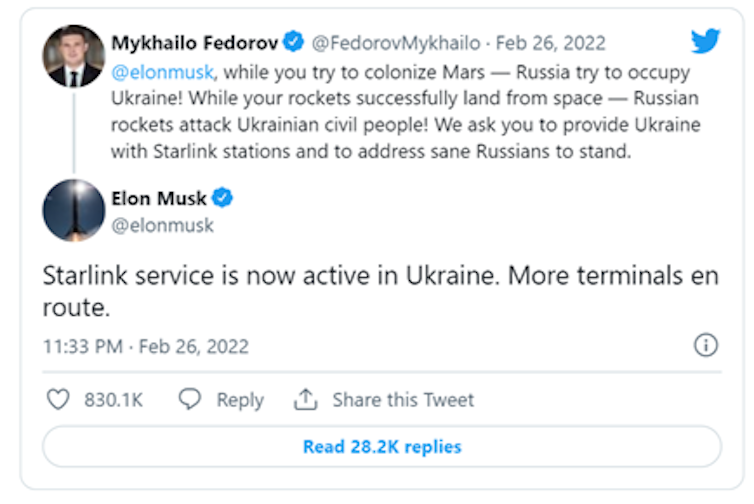The width and height of the screenshot is (754, 504).
Task: Open the tweet info circle icon
Action: pos(705,346)
